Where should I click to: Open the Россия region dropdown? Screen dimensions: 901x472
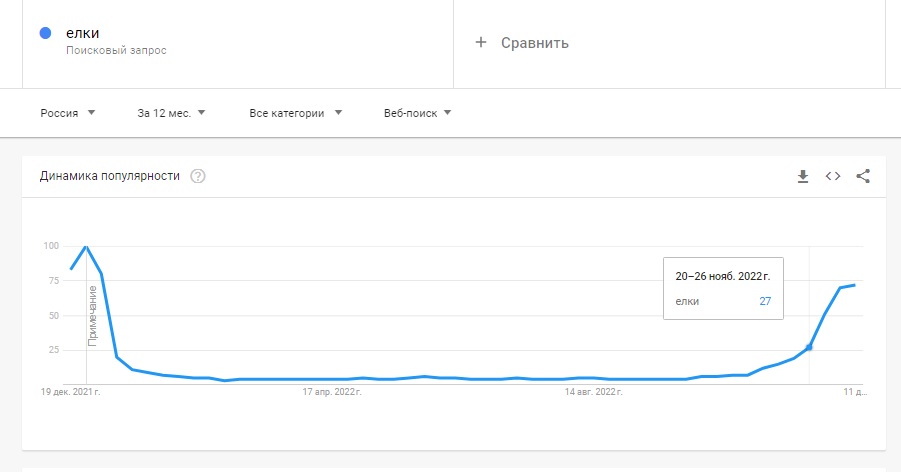click(x=68, y=113)
